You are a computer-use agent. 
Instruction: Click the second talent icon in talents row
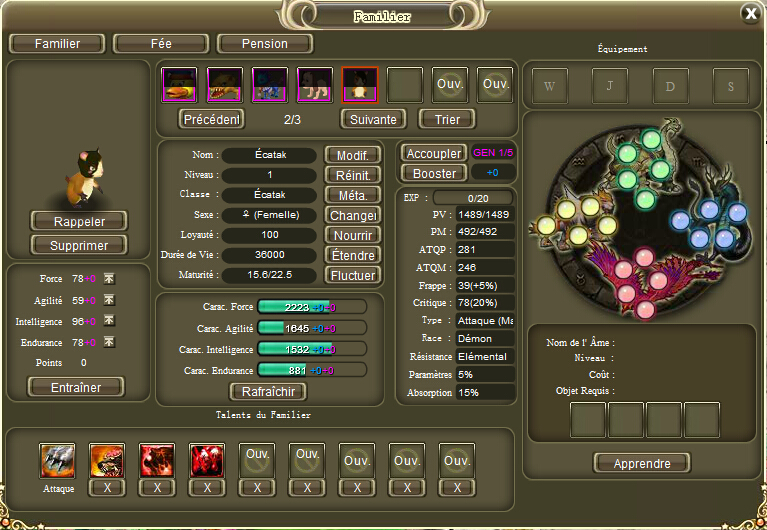point(107,460)
